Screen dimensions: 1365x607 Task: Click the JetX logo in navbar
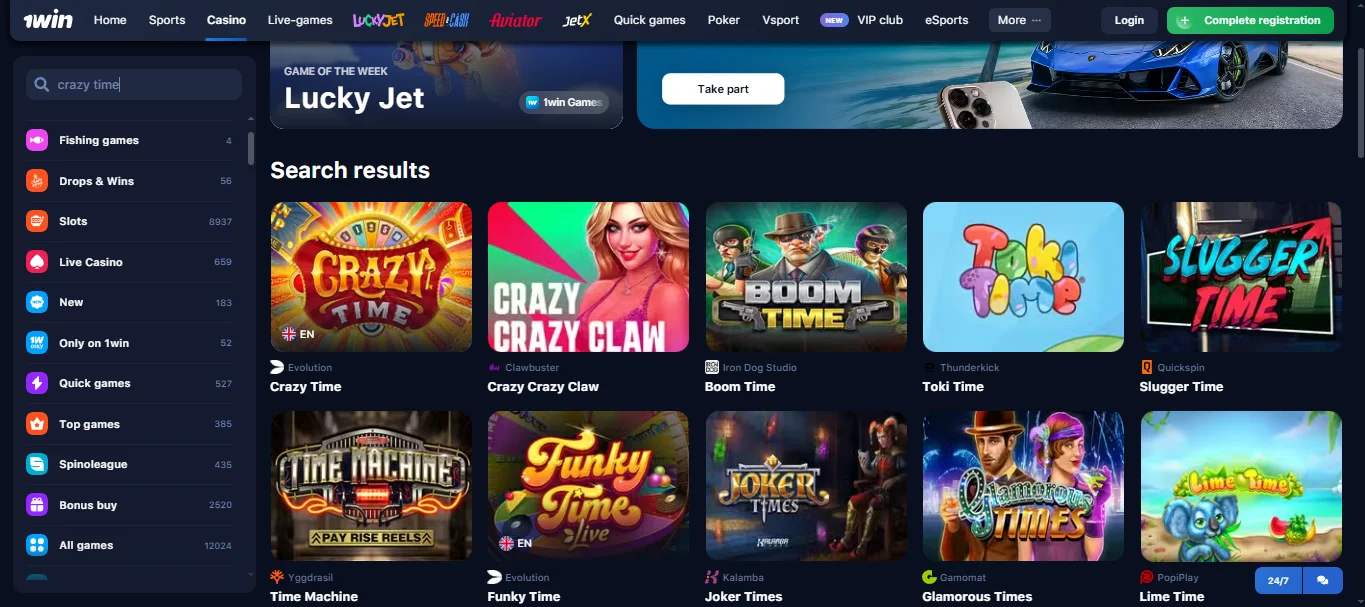[x=578, y=20]
